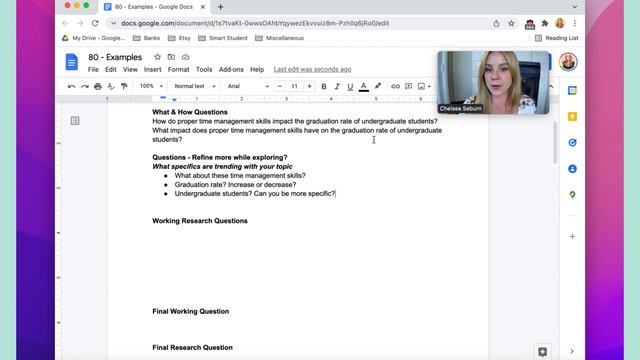Image resolution: width=640 pixels, height=360 pixels.
Task: Open the Edit menu
Action: pyautogui.click(x=111, y=69)
